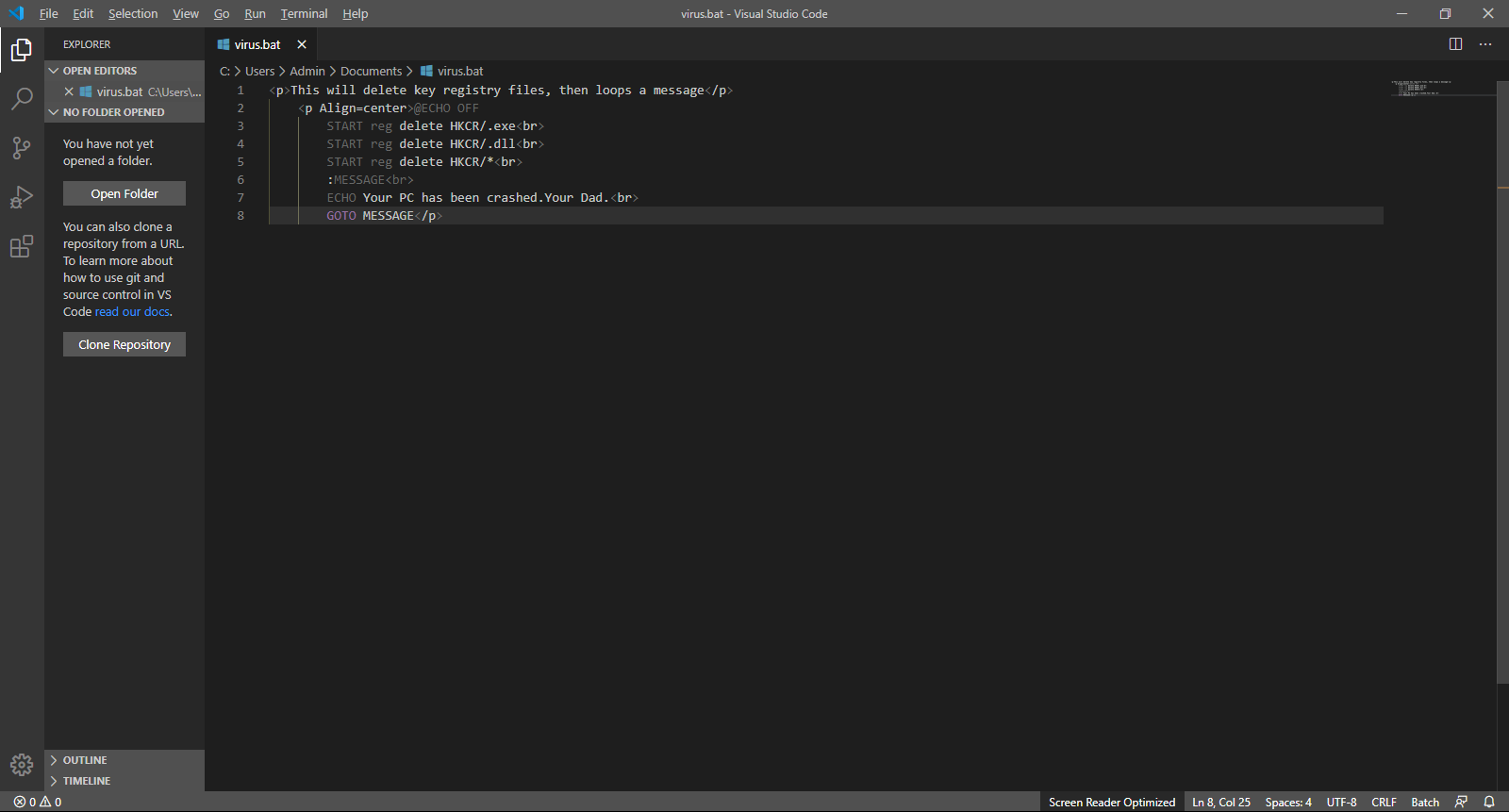Open Go to Line via Ln 8, Col 25
Screen dimensions: 1509x812
[1221, 802]
